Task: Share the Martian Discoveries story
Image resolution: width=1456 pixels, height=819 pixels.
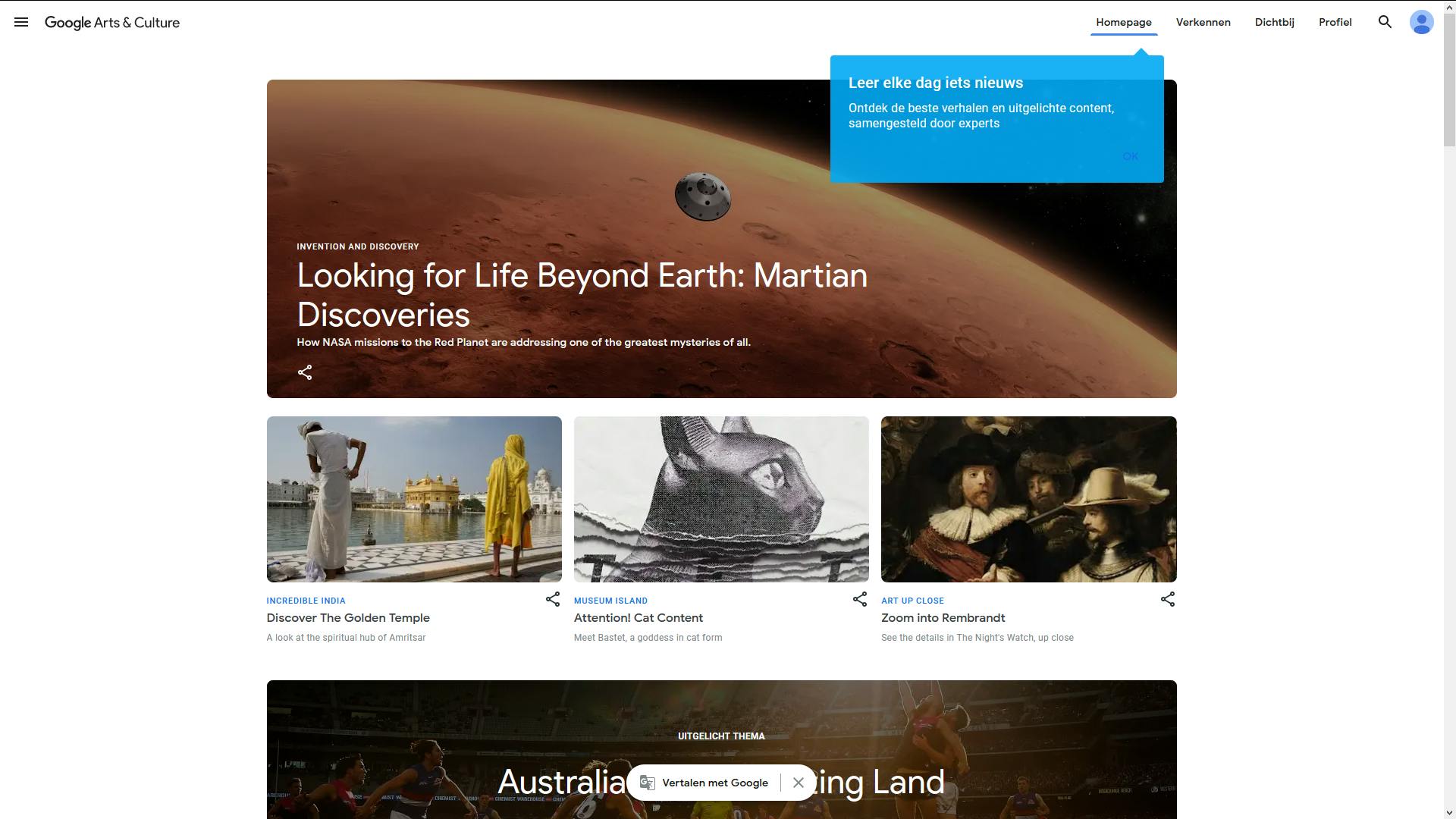Action: tap(305, 372)
